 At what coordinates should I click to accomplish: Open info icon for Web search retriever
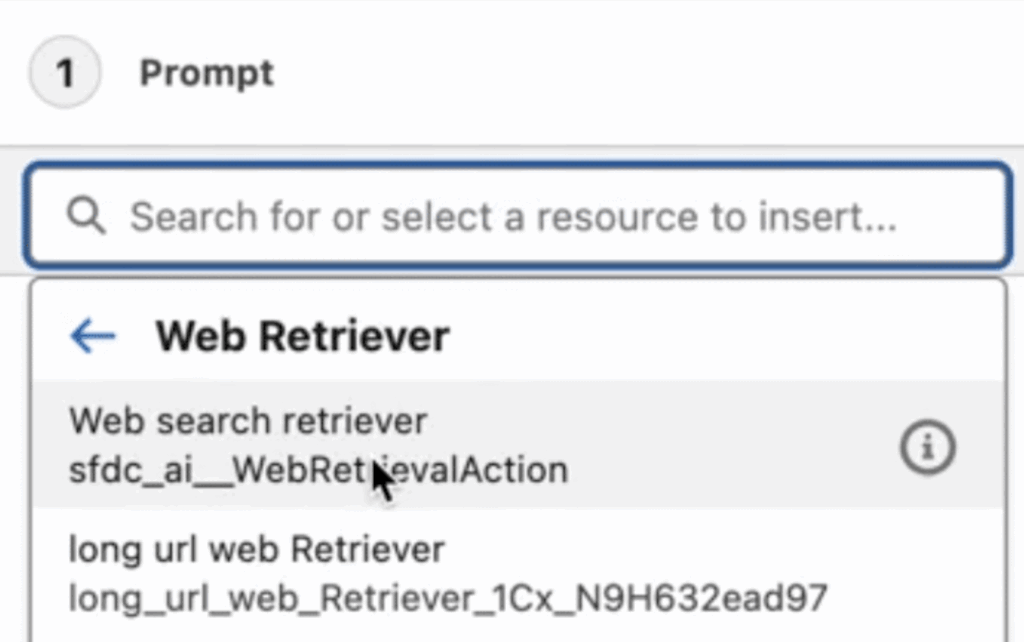[x=927, y=447]
